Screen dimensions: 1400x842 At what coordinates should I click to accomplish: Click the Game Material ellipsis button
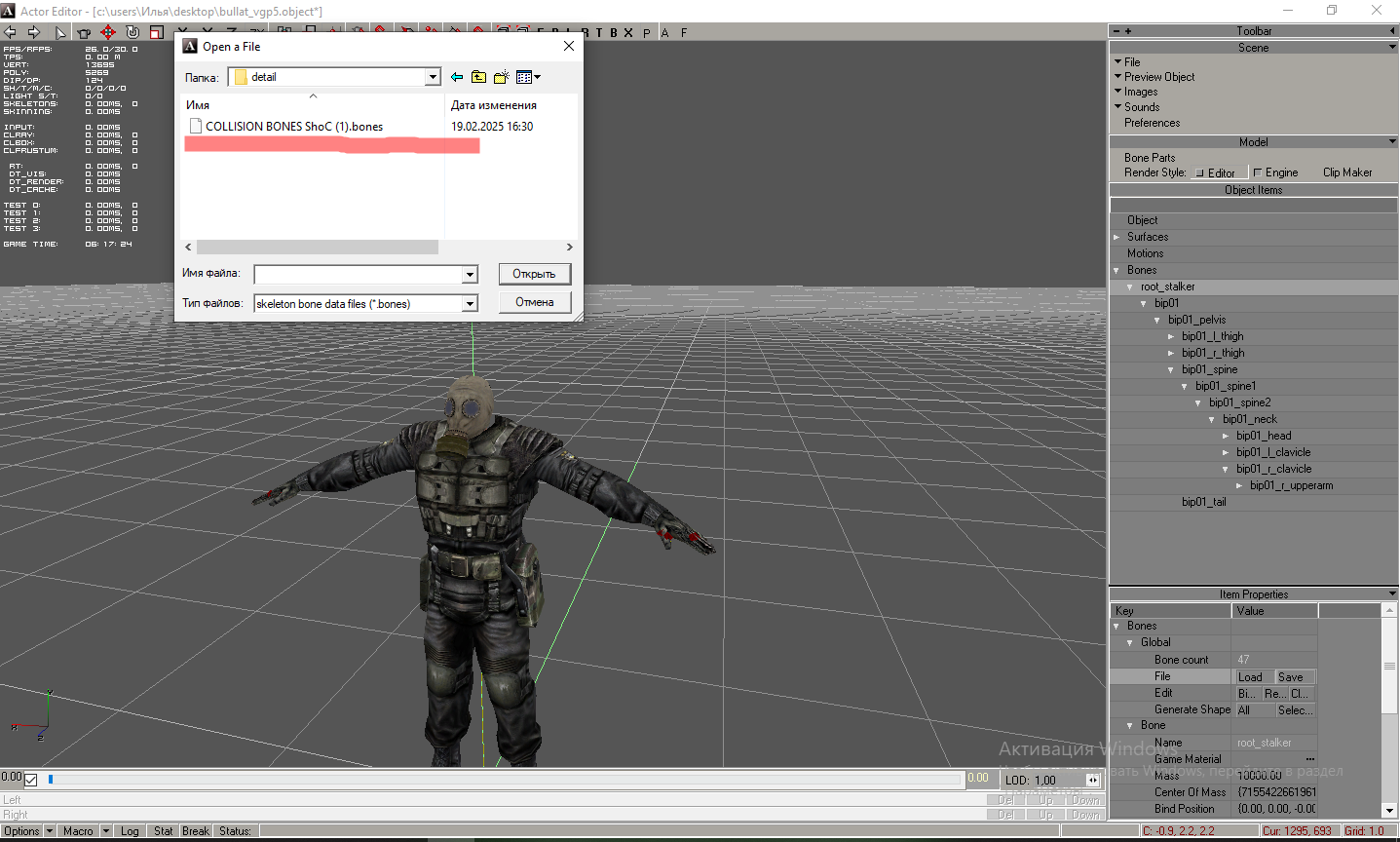(1309, 759)
